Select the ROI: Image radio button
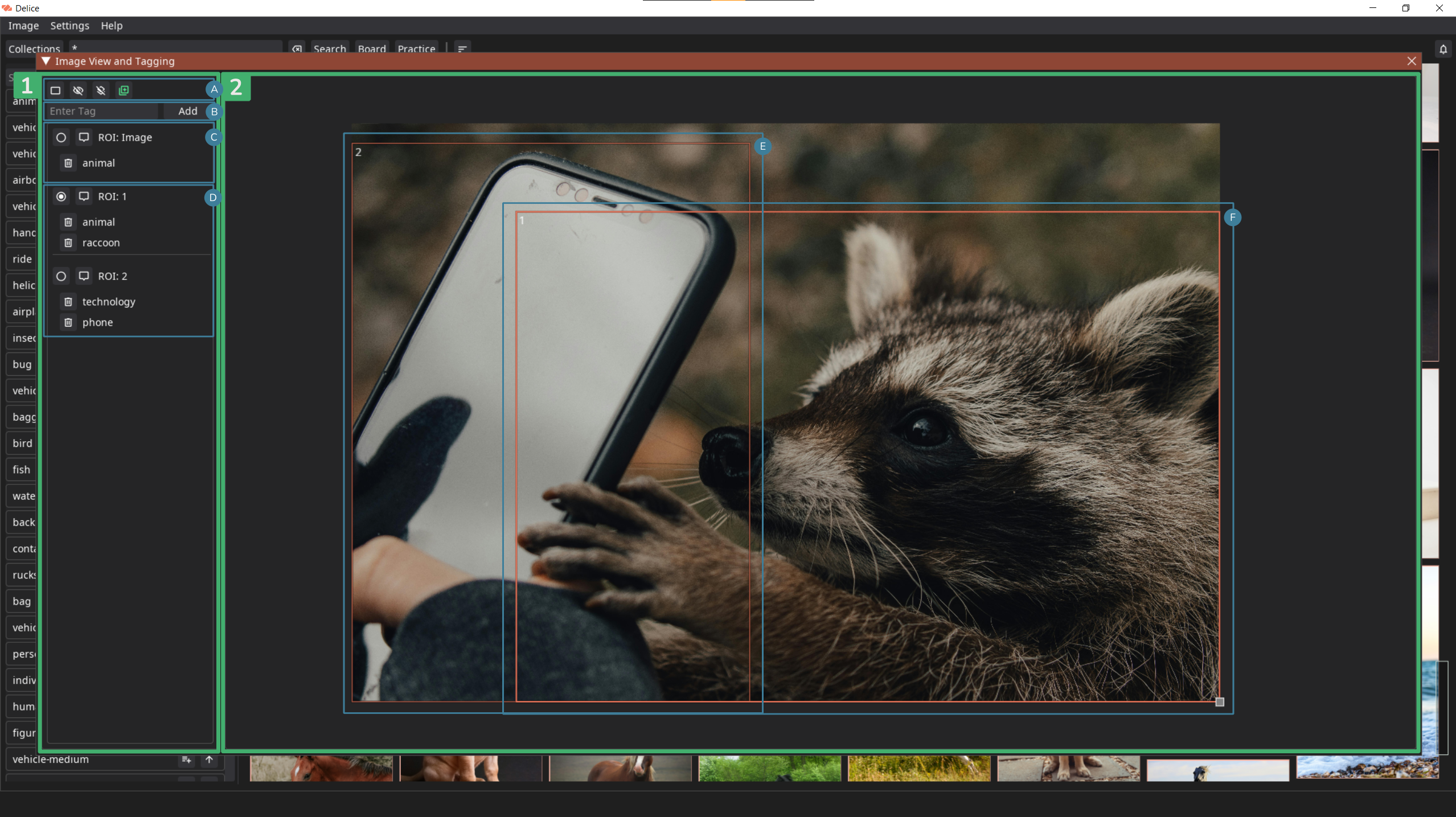 (61, 137)
